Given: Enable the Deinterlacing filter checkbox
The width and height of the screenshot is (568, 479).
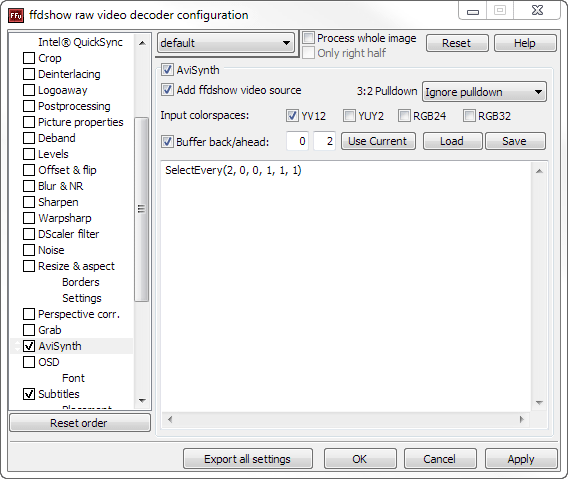Looking at the screenshot, I should tap(29, 74).
